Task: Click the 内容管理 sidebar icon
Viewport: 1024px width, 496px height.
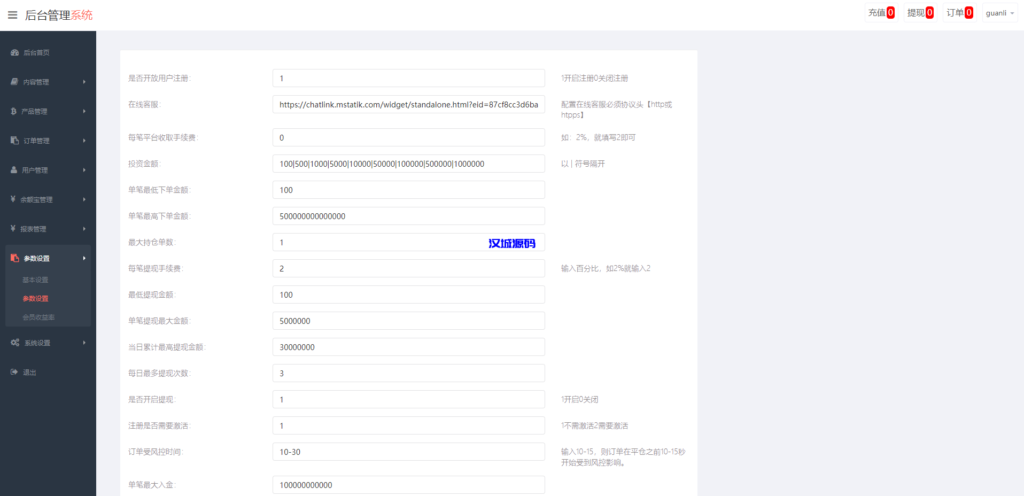Action: click(14, 82)
